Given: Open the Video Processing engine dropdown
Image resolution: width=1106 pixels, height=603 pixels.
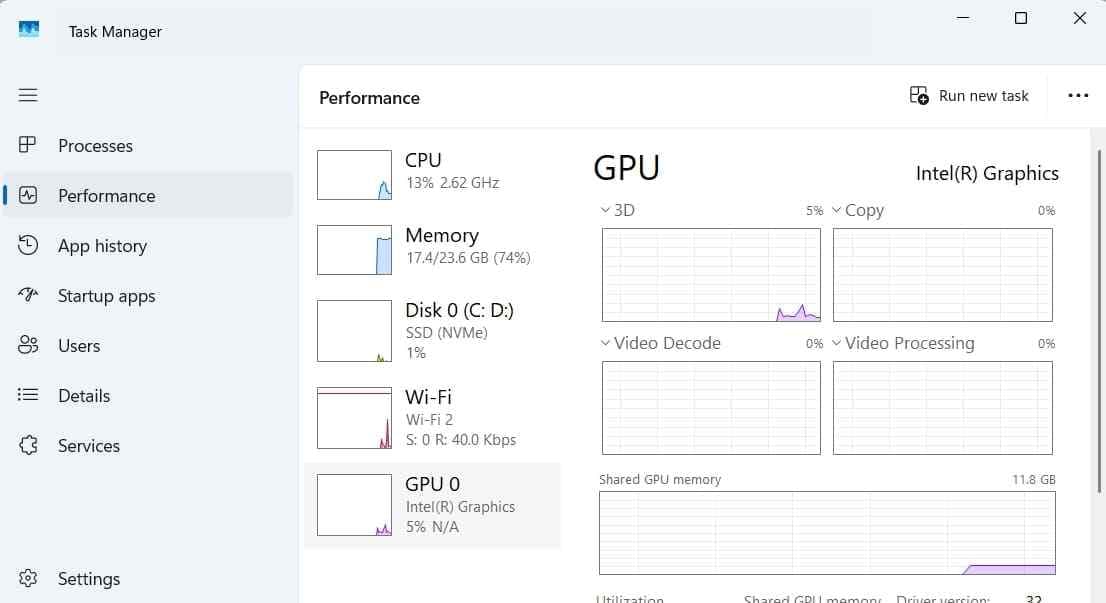Looking at the screenshot, I should coord(837,343).
